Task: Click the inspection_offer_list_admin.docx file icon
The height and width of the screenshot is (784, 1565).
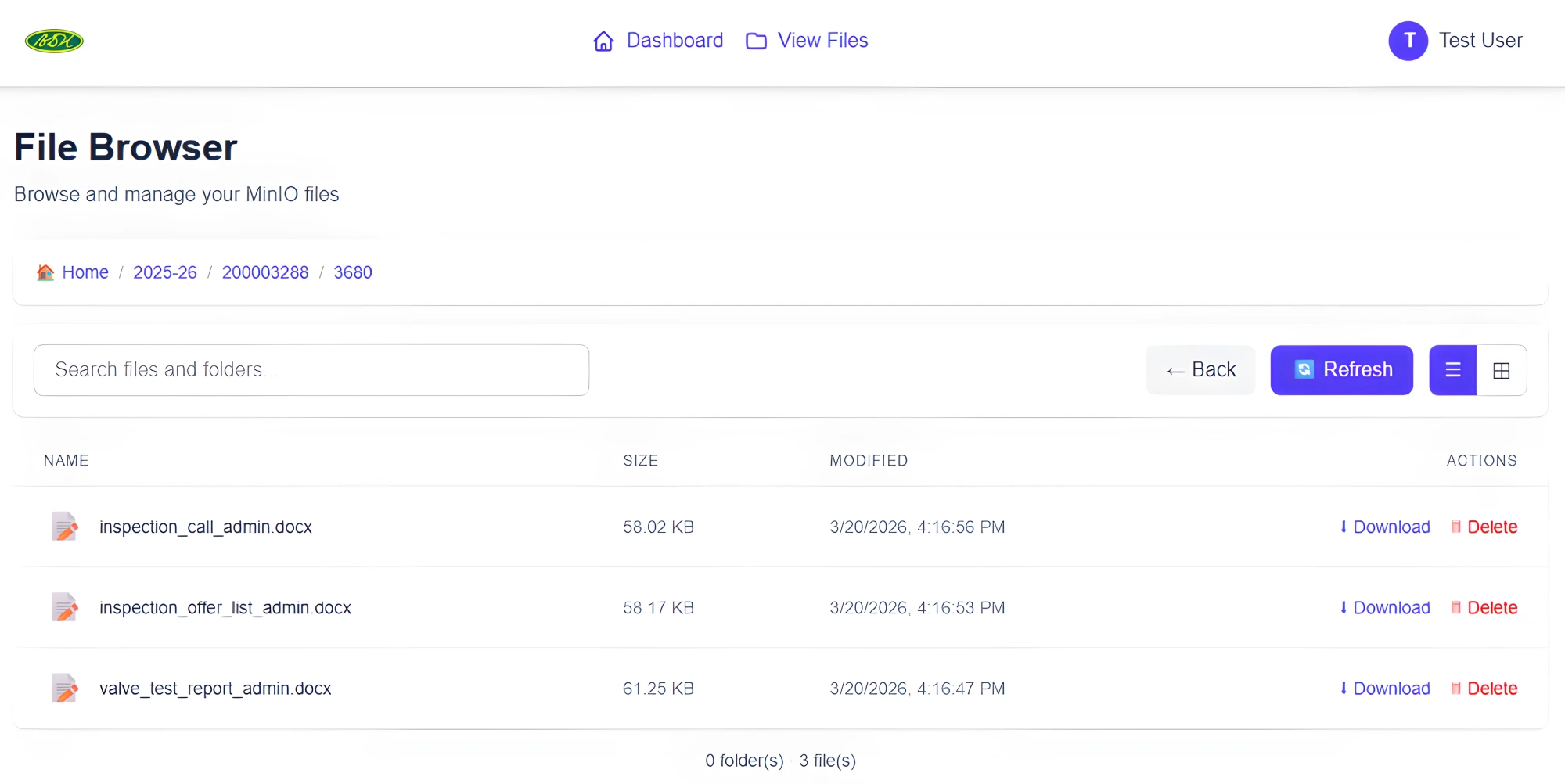Action: [x=65, y=607]
